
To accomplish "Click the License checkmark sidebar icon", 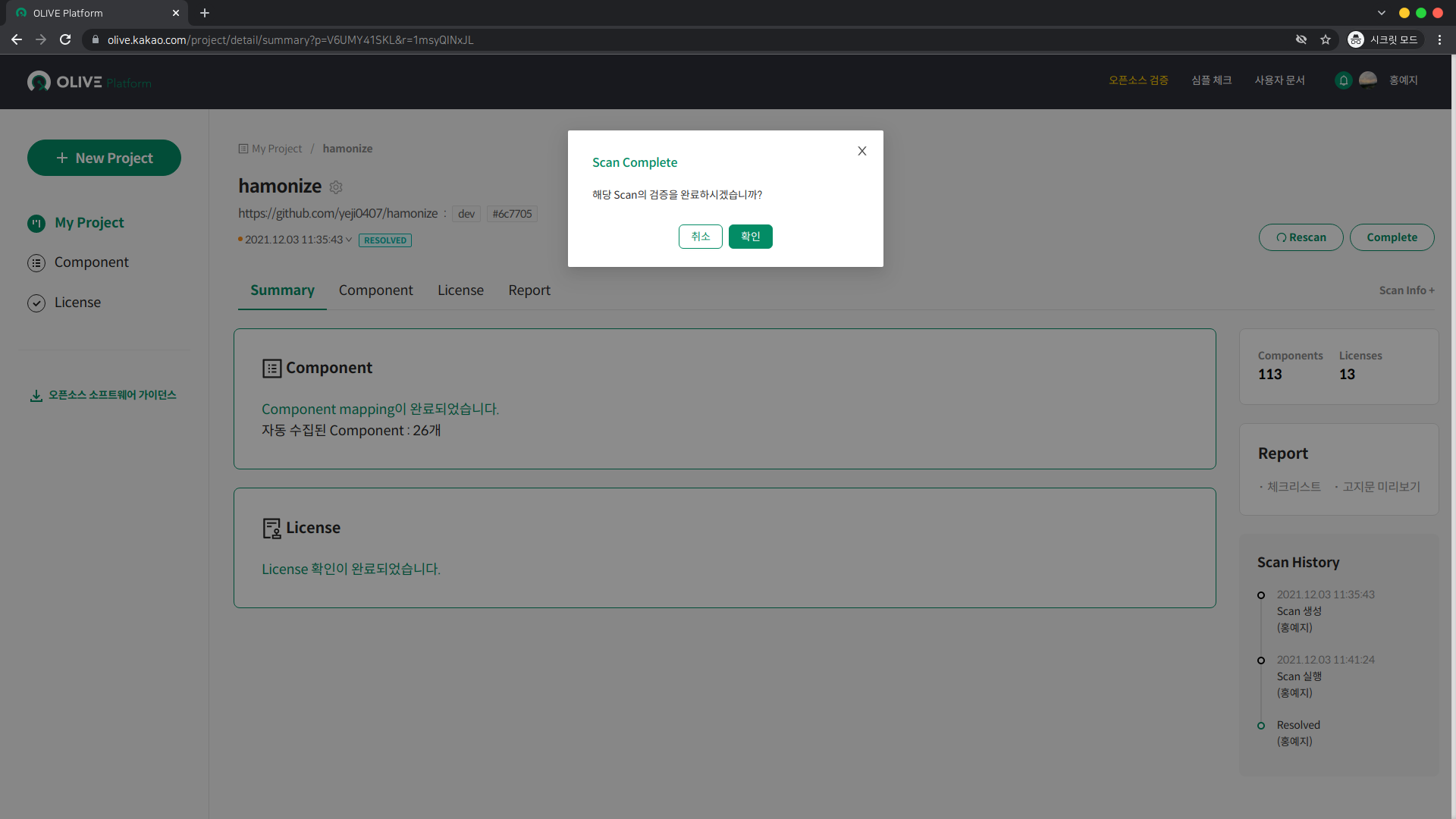I will point(36,303).
